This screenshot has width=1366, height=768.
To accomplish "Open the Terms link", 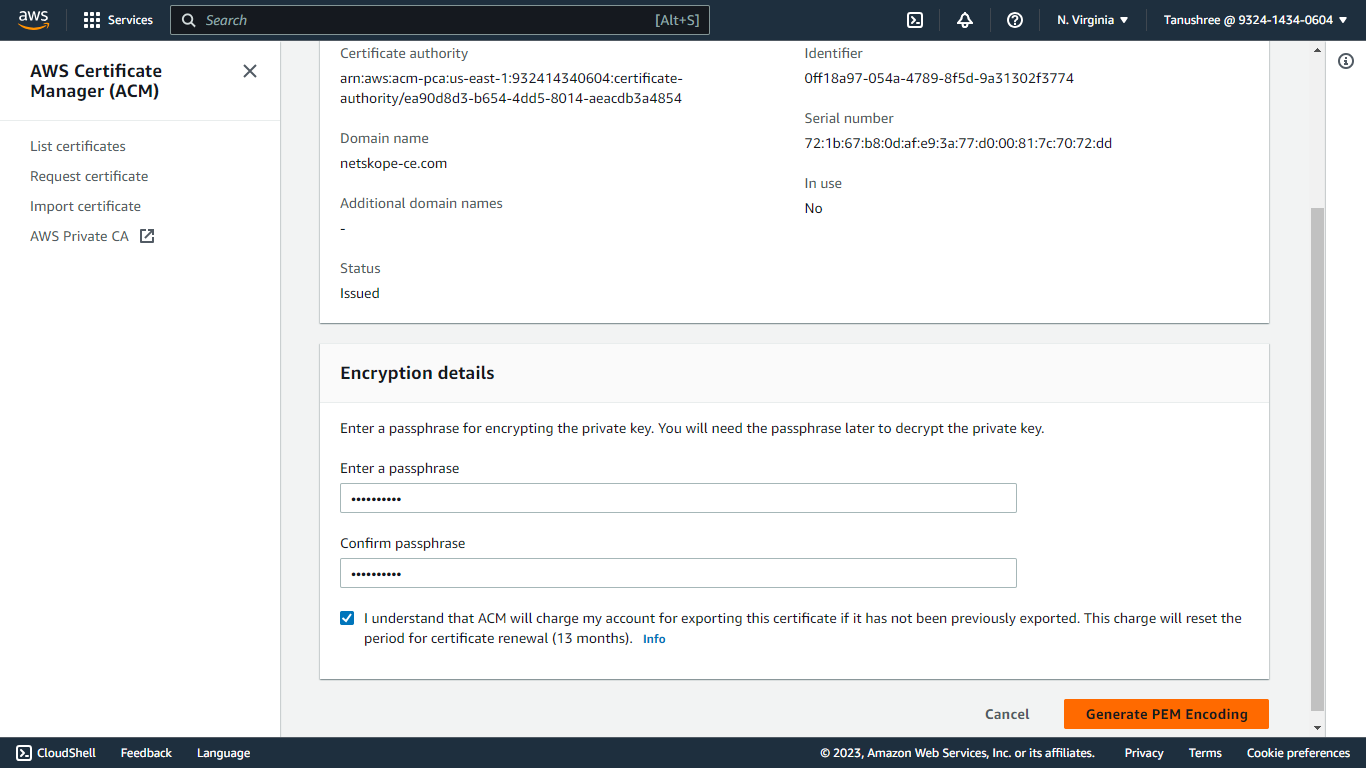I will point(1205,753).
